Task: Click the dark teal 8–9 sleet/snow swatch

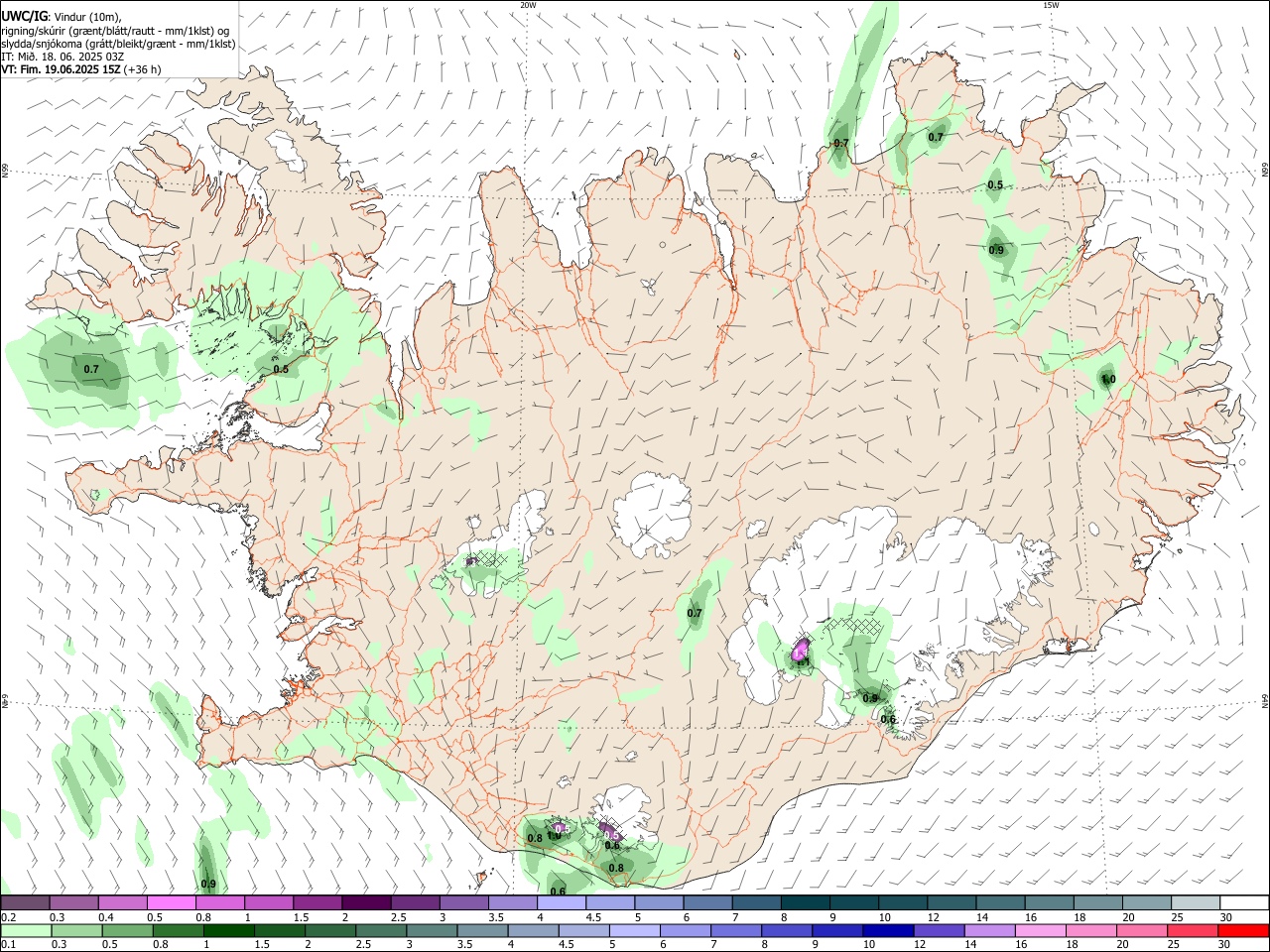Action: 806,903
